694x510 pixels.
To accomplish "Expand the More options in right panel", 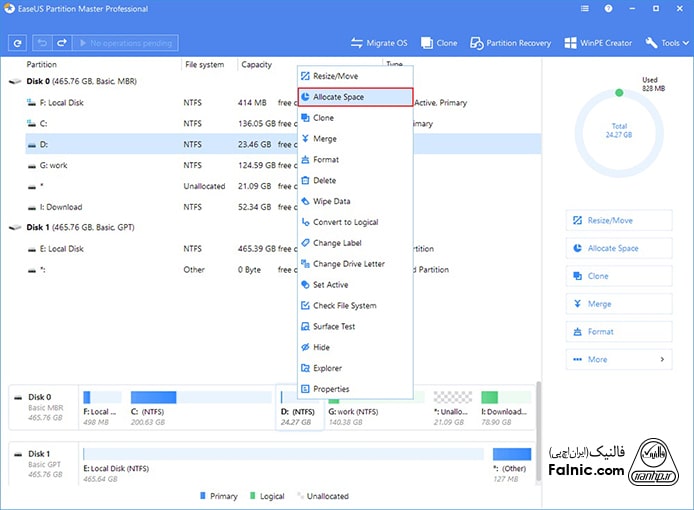I will 617,359.
